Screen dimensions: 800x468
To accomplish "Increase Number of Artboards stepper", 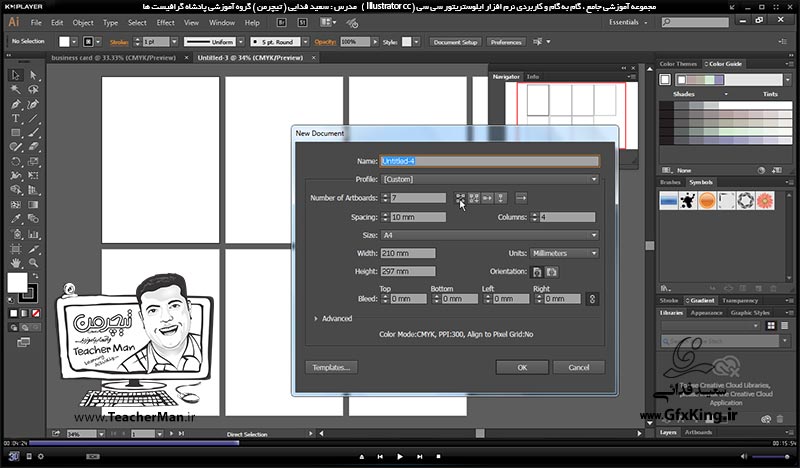I will (x=385, y=195).
